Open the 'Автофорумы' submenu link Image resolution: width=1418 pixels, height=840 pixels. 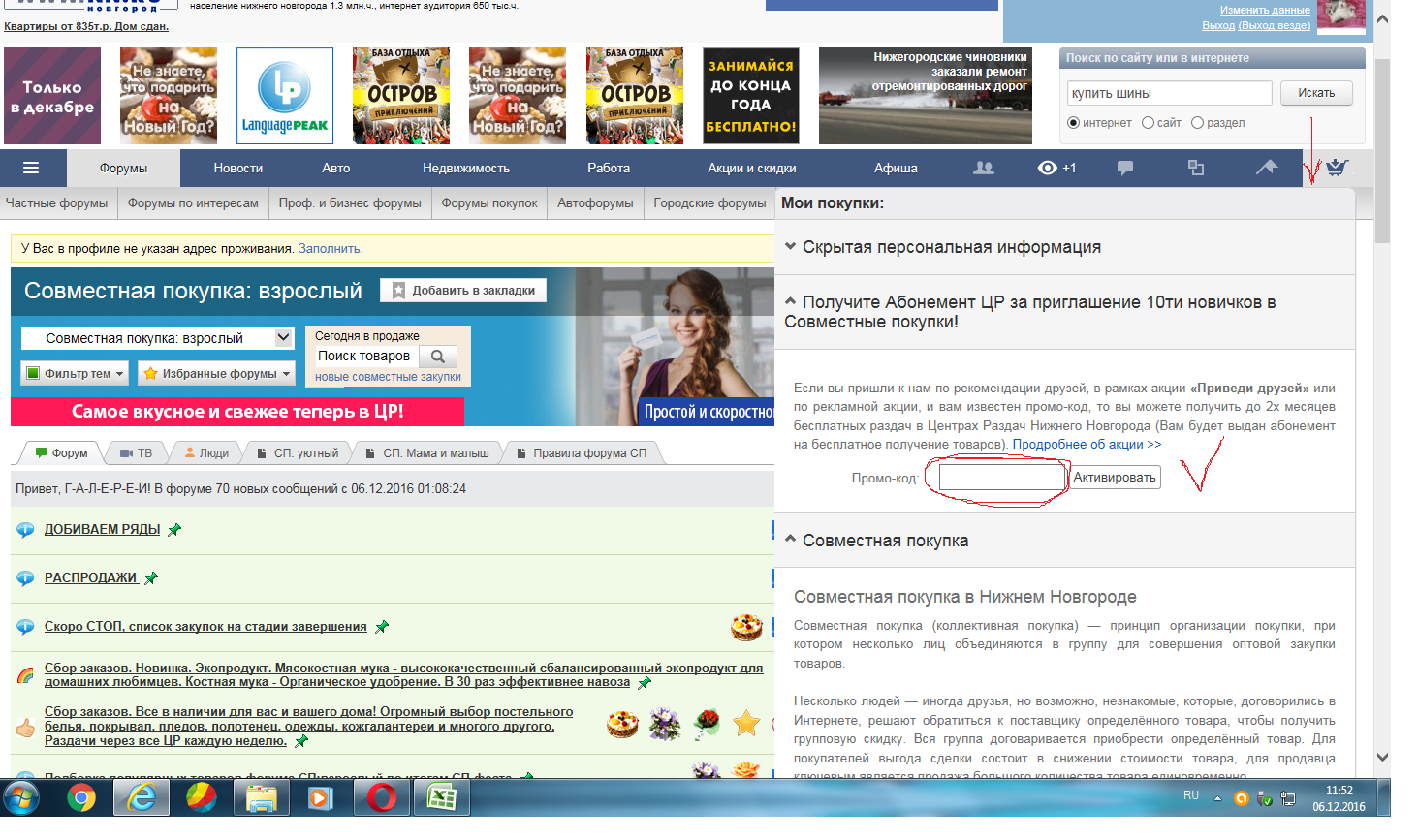595,203
